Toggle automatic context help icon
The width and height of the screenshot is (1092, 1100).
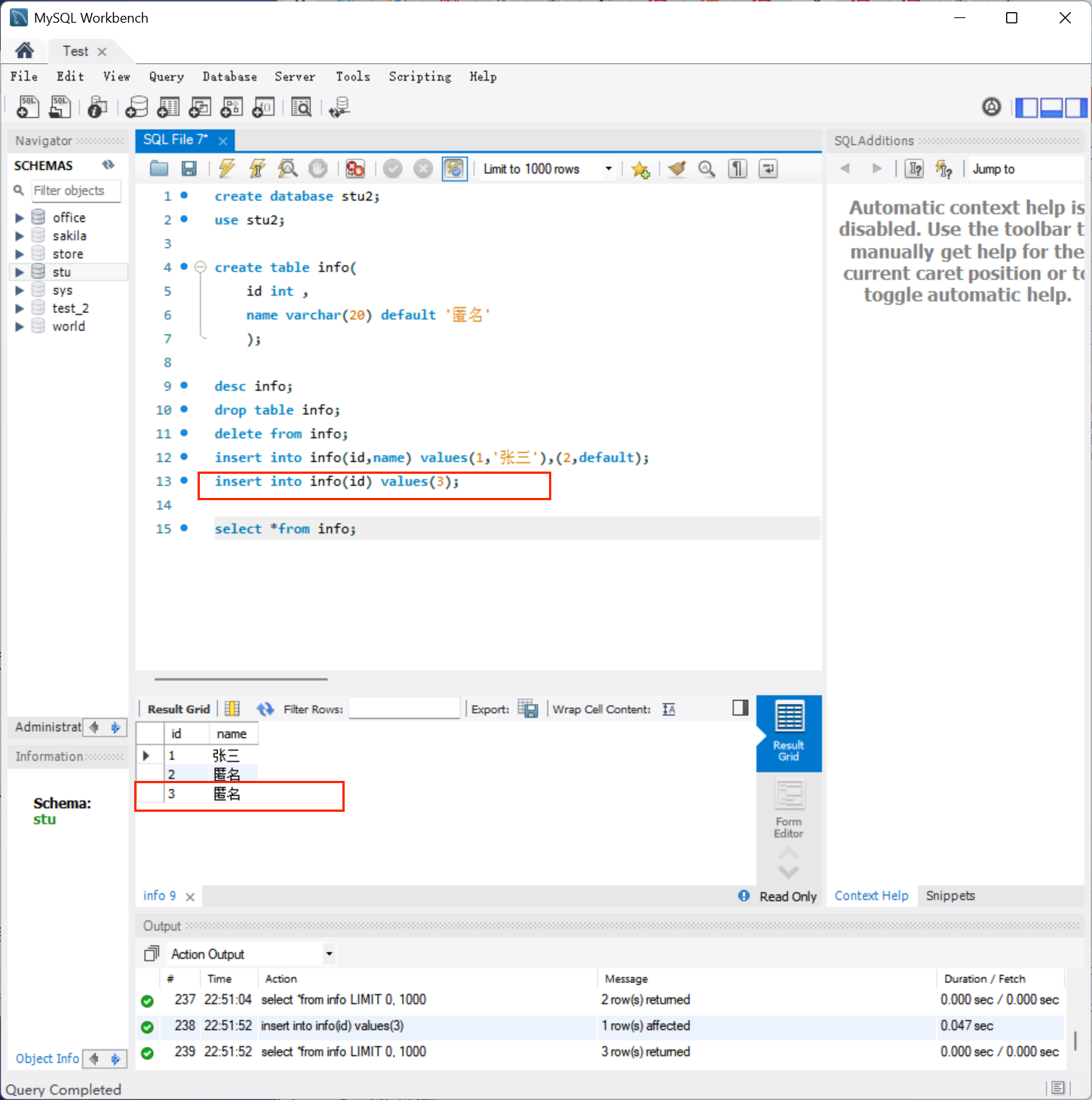pos(943,169)
